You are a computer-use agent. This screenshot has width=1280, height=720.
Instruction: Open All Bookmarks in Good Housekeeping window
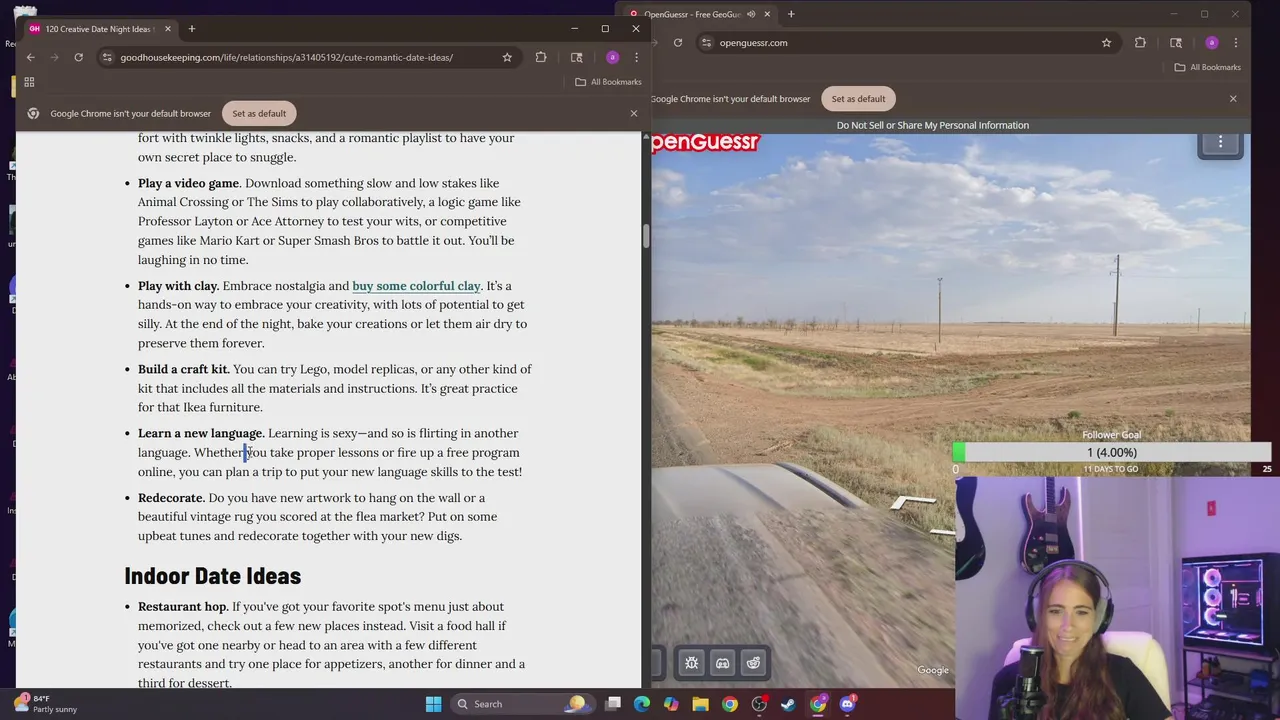[608, 82]
